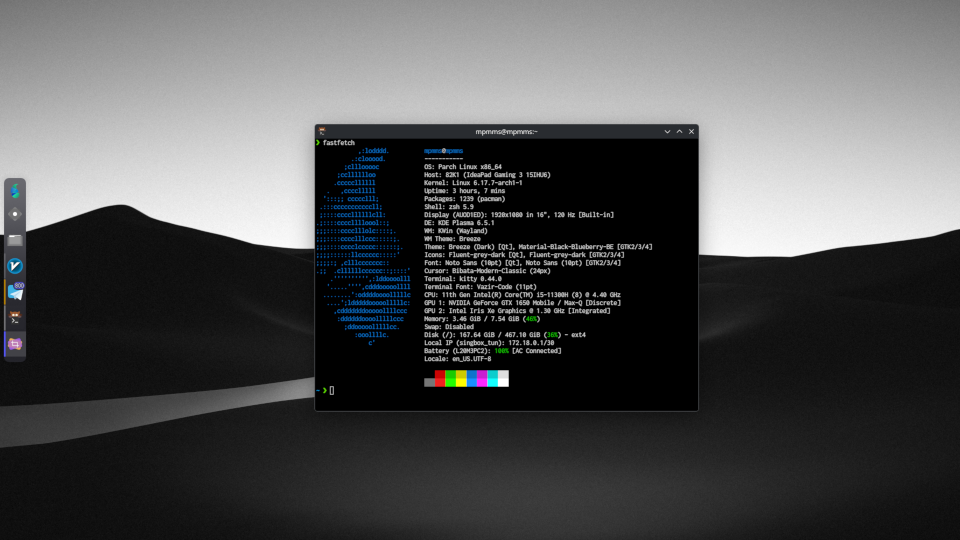The width and height of the screenshot is (960, 540).
Task: Minimize the terminal window
Action: click(x=667, y=132)
